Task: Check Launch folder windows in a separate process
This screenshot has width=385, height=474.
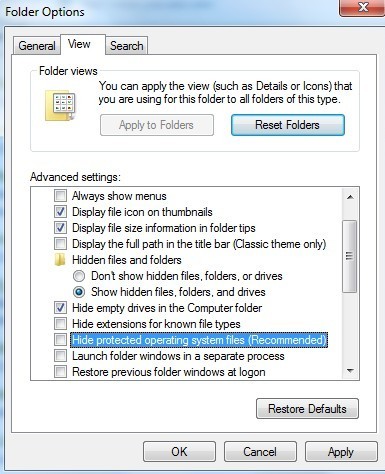Action: (60, 356)
